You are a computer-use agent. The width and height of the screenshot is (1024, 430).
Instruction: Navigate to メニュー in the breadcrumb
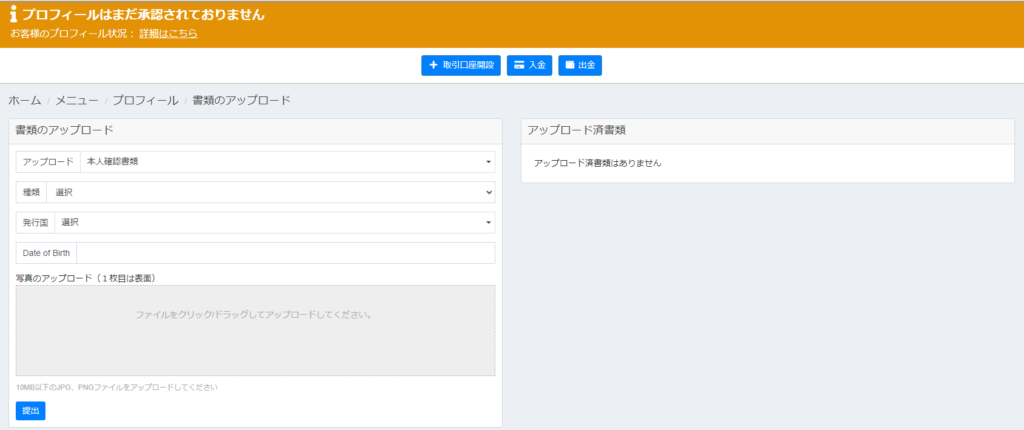(77, 101)
